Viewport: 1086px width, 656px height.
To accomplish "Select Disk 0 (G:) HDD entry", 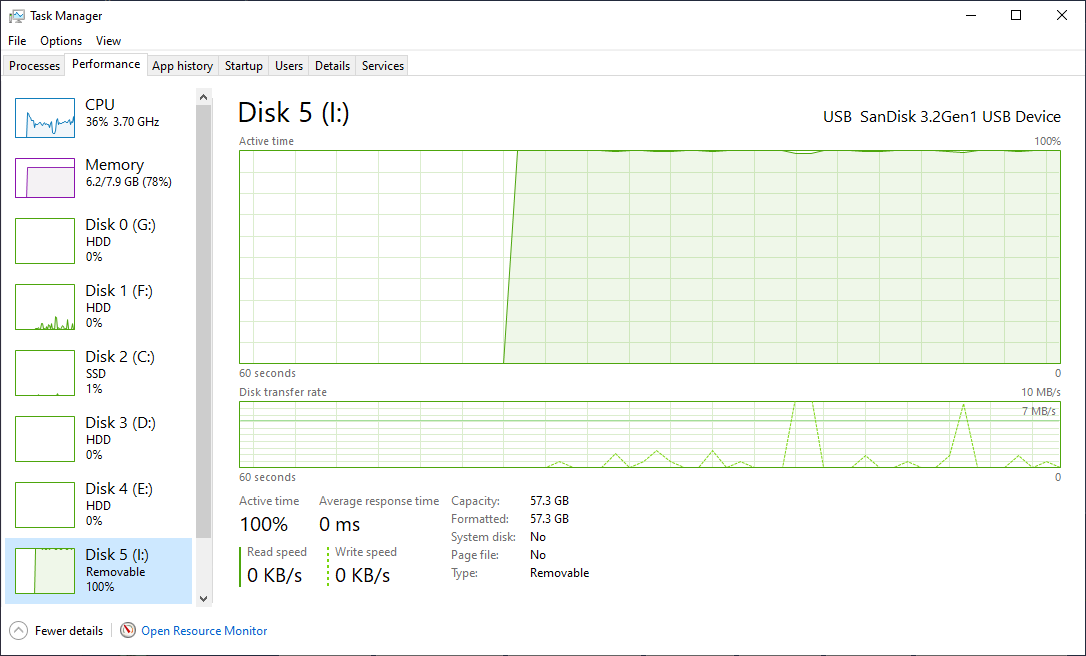I will (98, 240).
